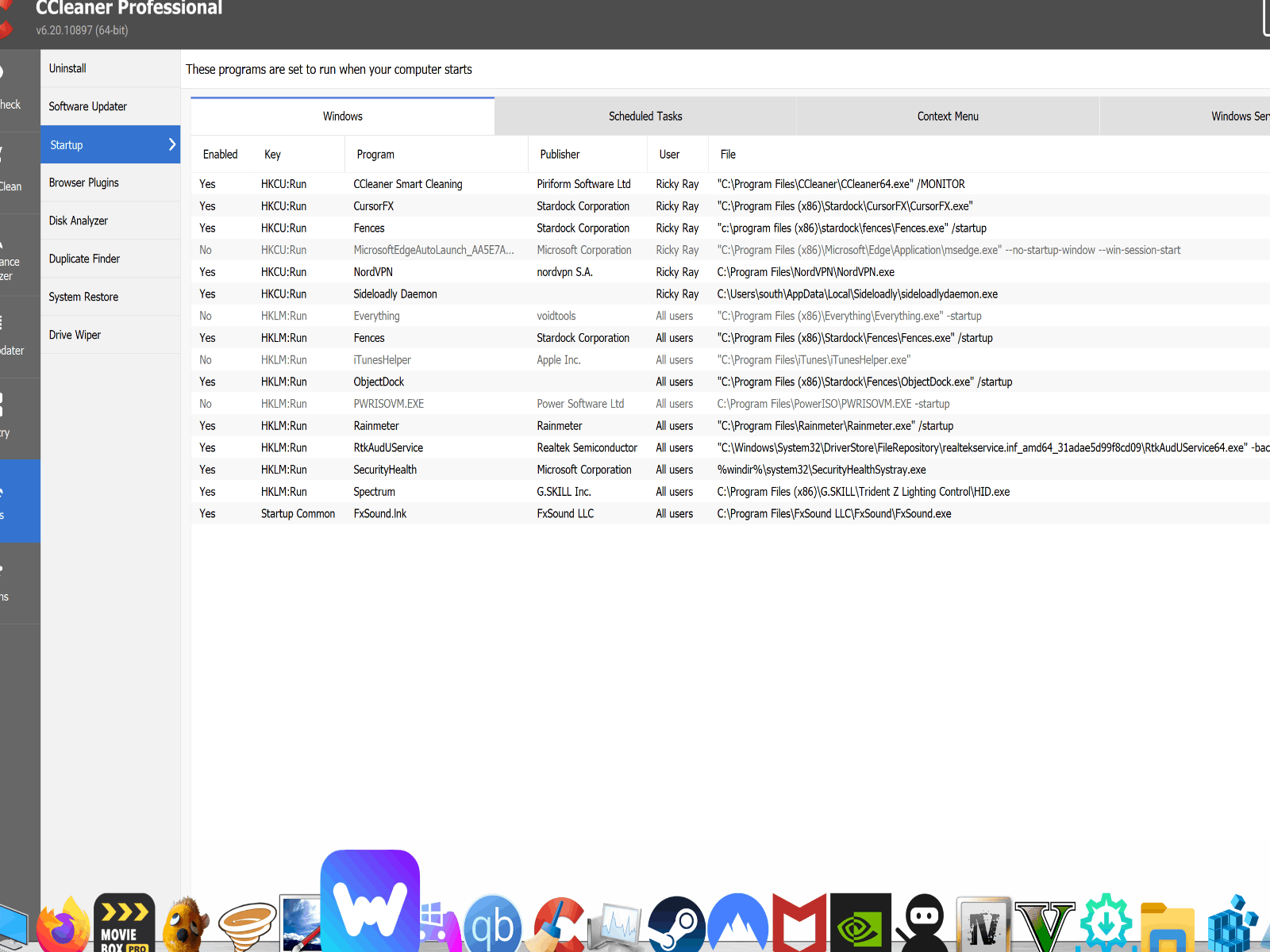Select the CCleaner Smart Cleaning entry

tap(730, 184)
